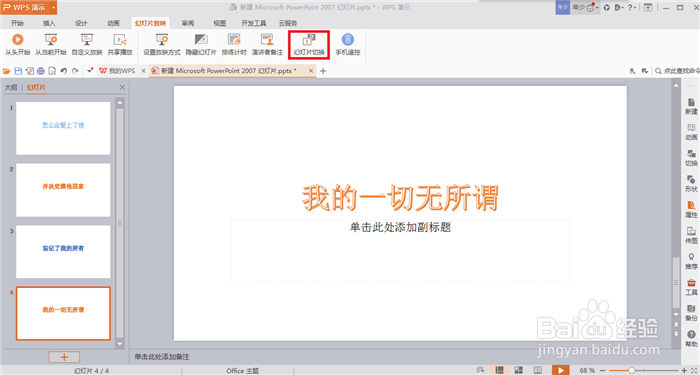Select slide 1 thumbnail 怎么会爱上了他

63,128
